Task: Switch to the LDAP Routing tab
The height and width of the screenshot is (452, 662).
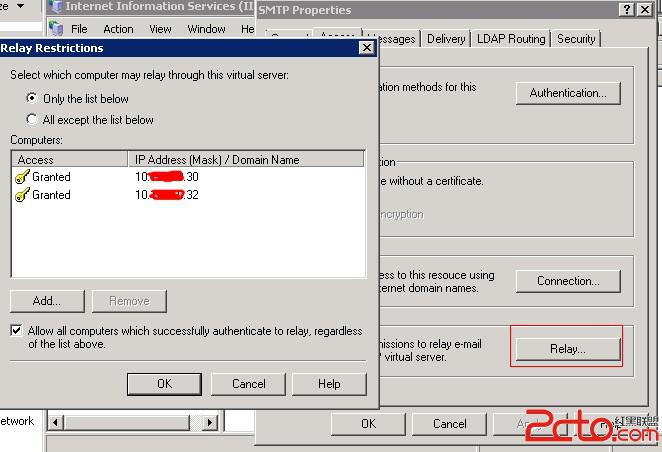Action: click(x=511, y=39)
